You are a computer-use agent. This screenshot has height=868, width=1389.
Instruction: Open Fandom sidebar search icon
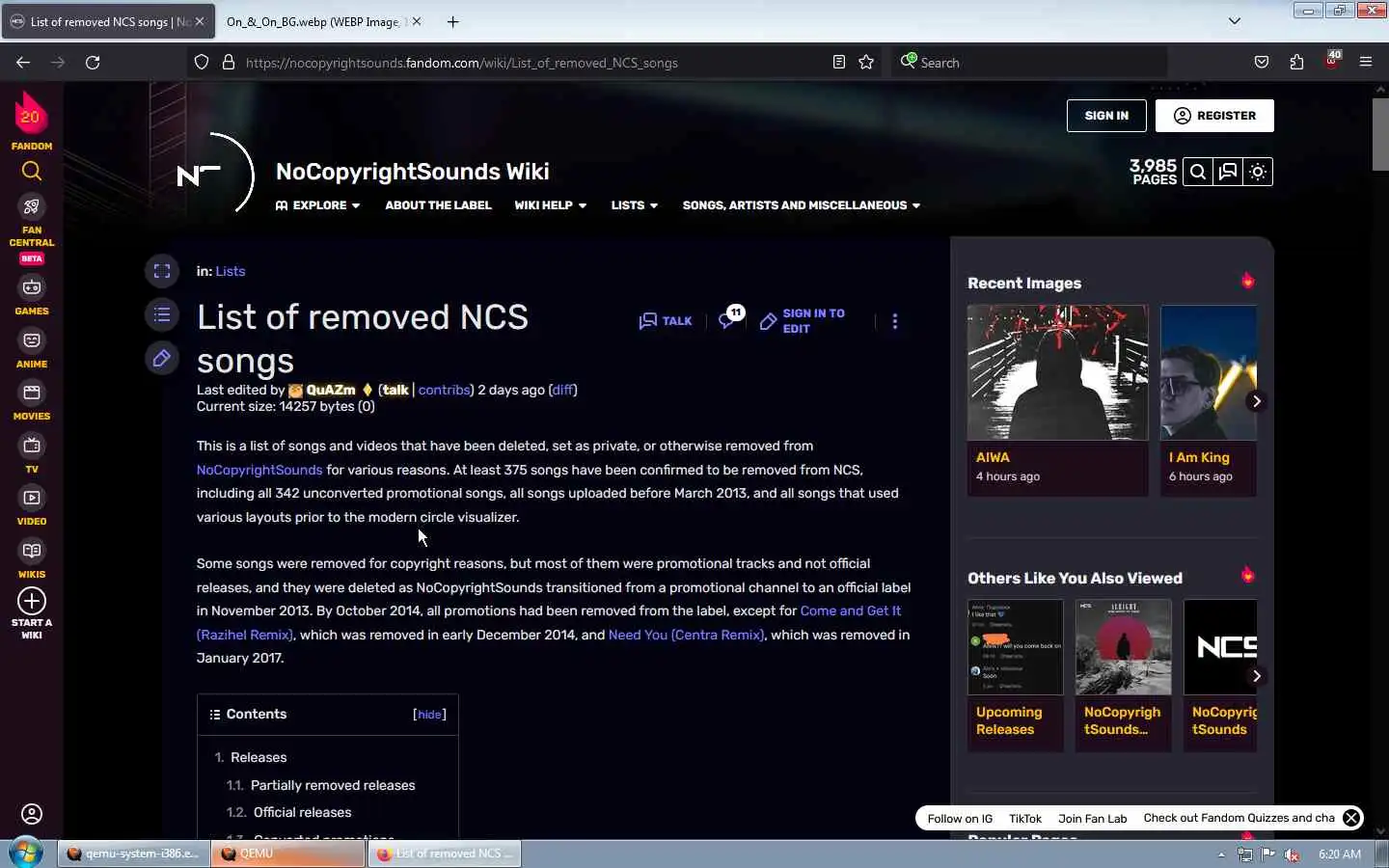tap(32, 172)
